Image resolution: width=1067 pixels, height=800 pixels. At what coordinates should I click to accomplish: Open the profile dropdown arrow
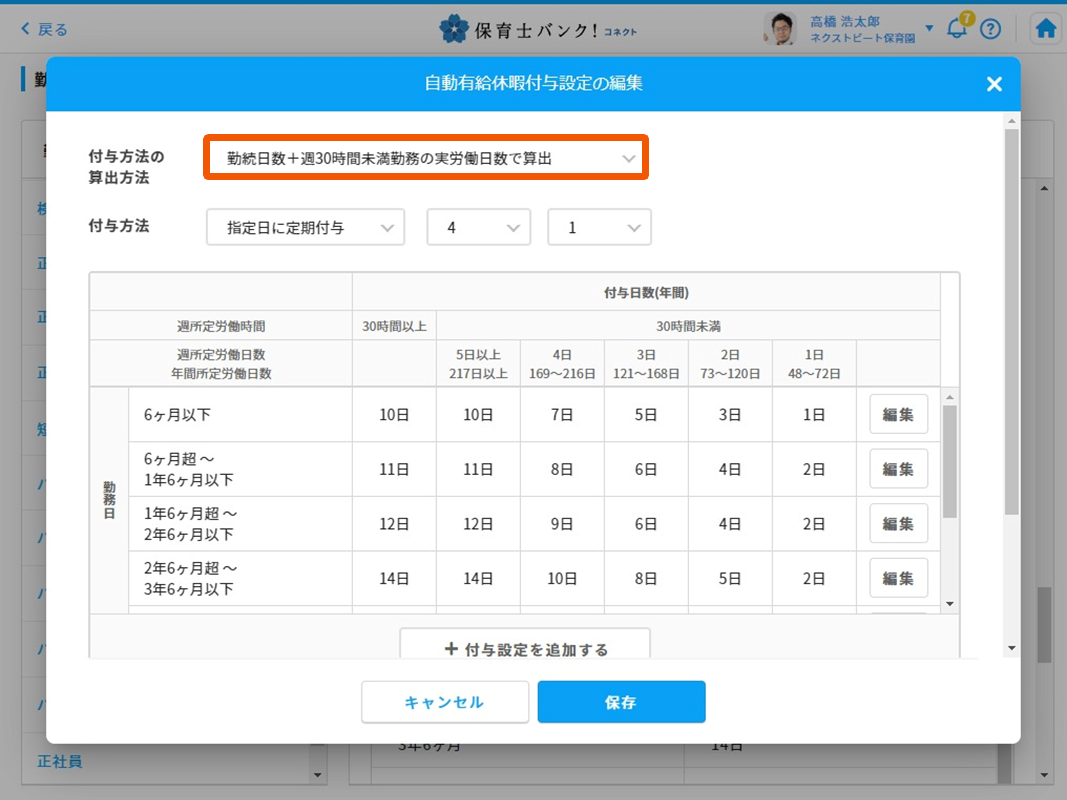pos(930,28)
